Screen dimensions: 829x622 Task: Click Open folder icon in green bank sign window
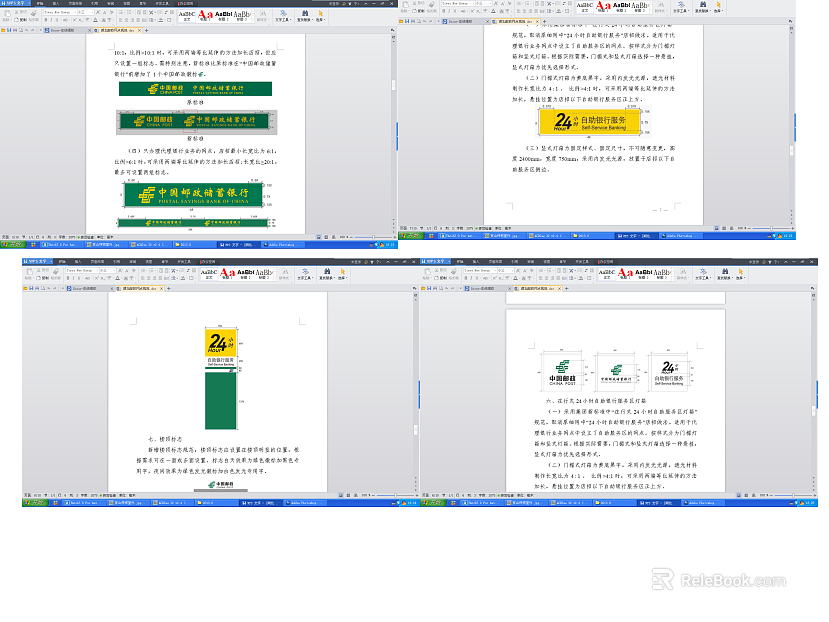3,30
